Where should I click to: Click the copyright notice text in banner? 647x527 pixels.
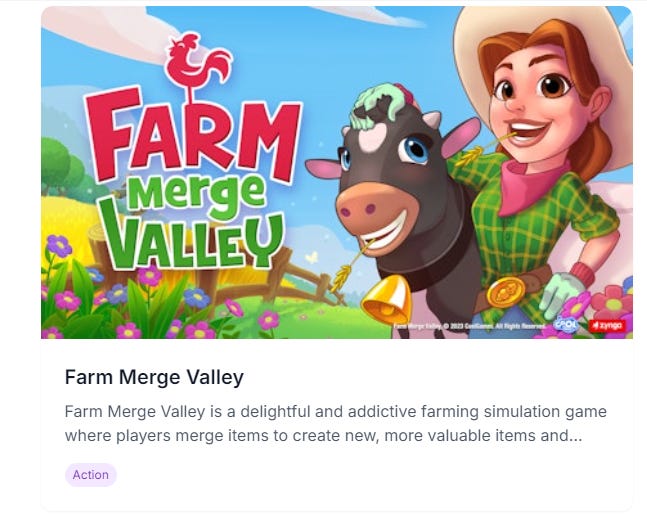[x=469, y=326]
